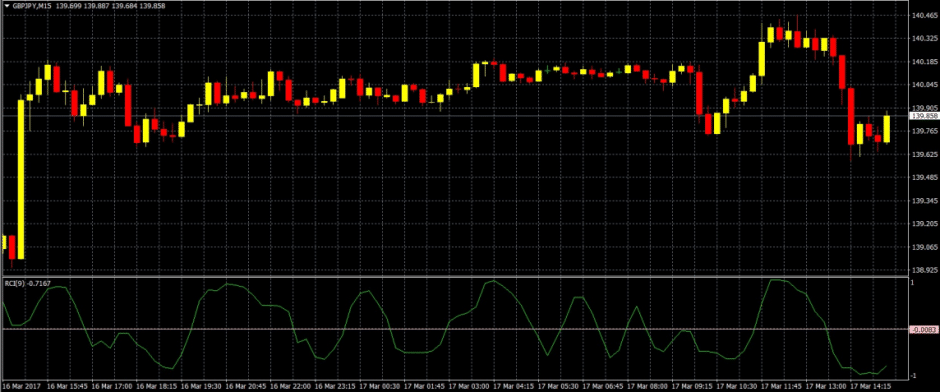Click the 17 Mar 05:30 time label
The height and width of the screenshot is (392, 940).
[558, 387]
